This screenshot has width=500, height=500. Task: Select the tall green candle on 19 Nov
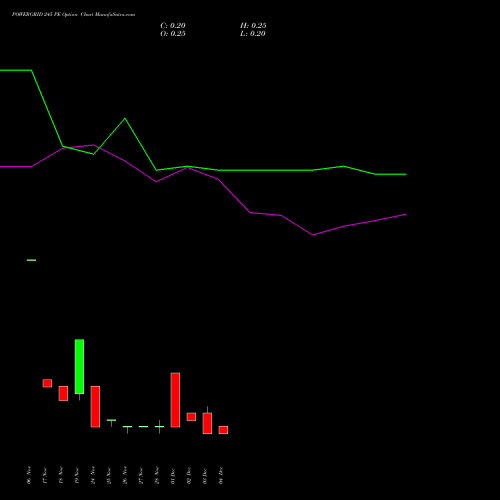(79, 367)
